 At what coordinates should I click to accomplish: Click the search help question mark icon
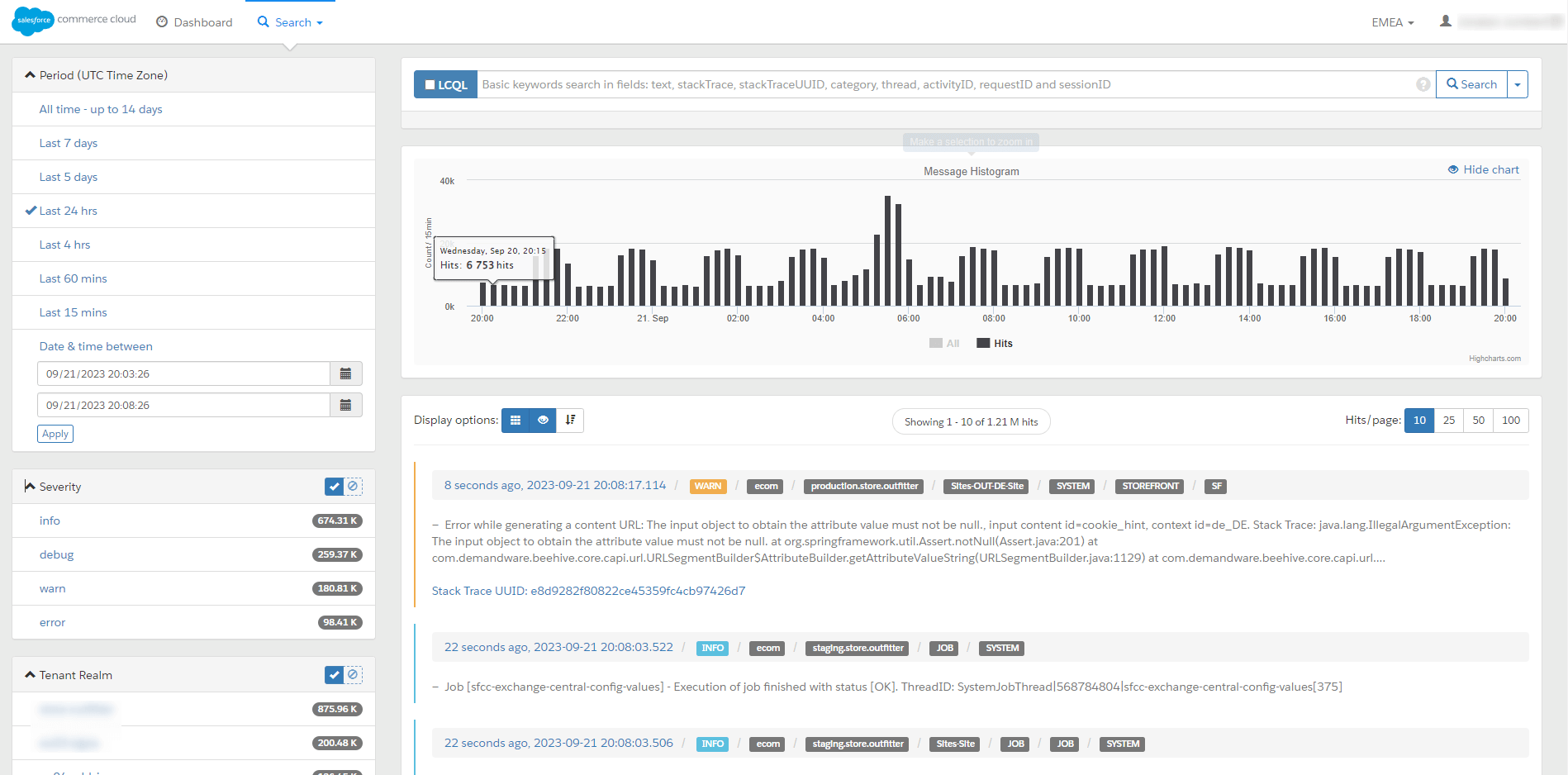point(1423,83)
